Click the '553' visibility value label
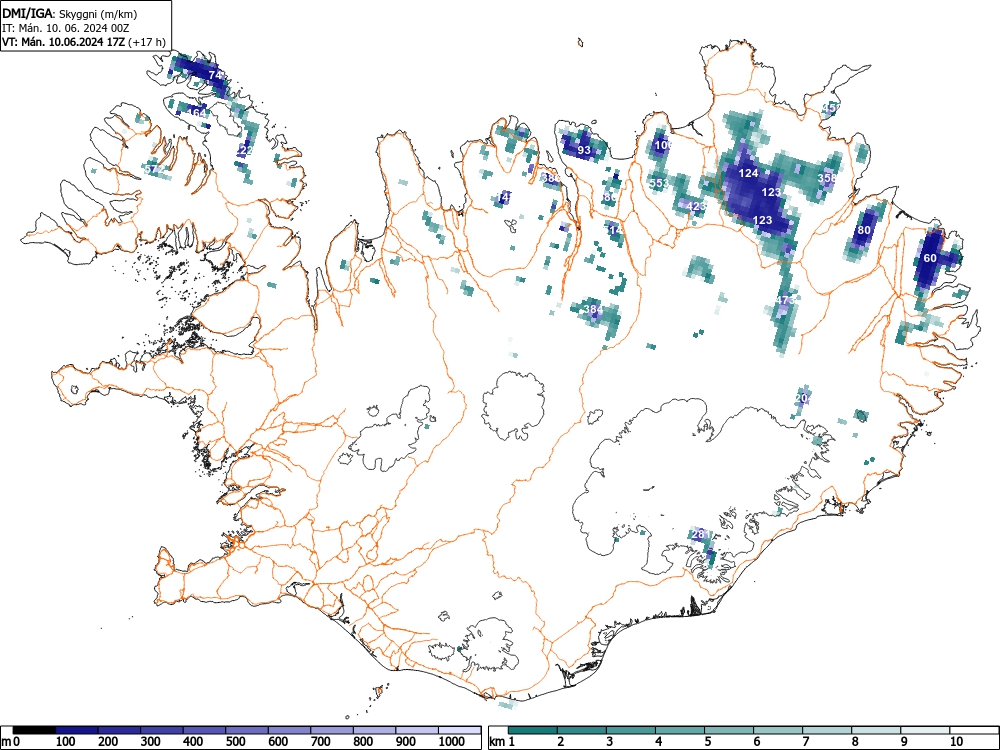The height and width of the screenshot is (750, 1000). [659, 183]
